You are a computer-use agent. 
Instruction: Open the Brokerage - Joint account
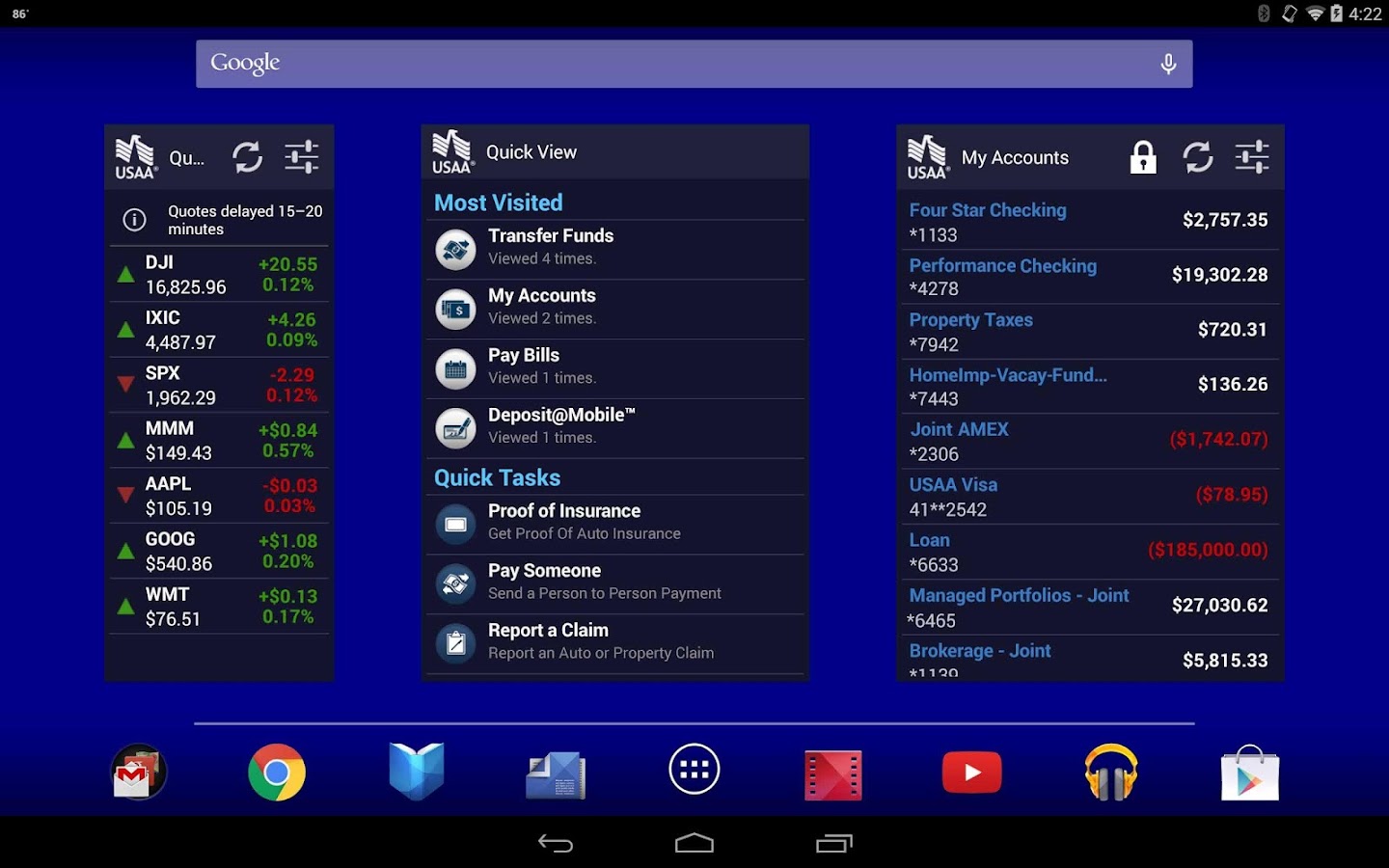(x=1090, y=656)
